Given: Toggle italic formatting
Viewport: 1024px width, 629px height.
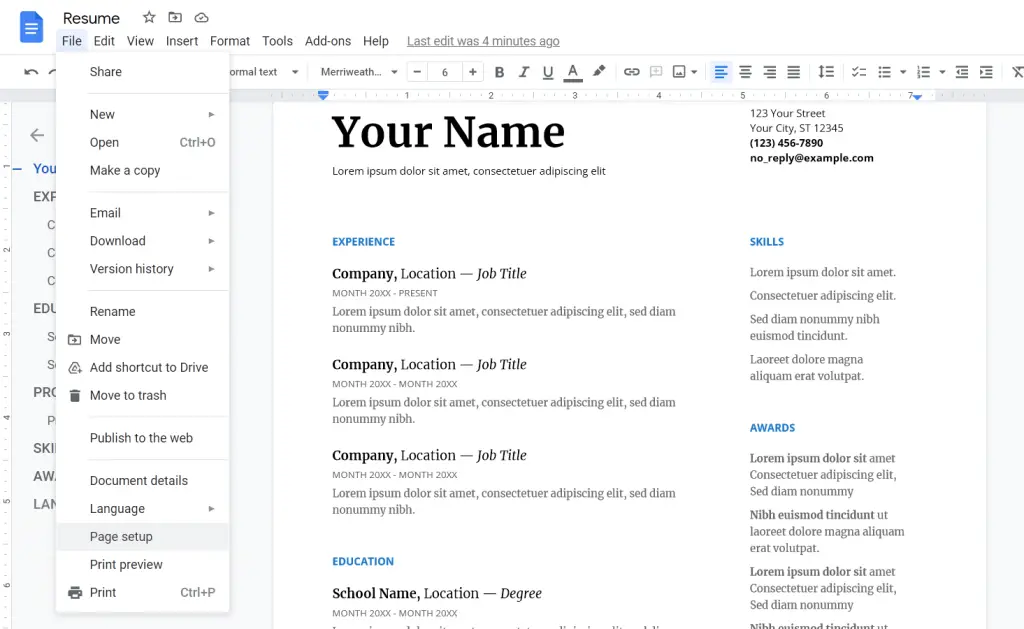Looking at the screenshot, I should point(524,72).
